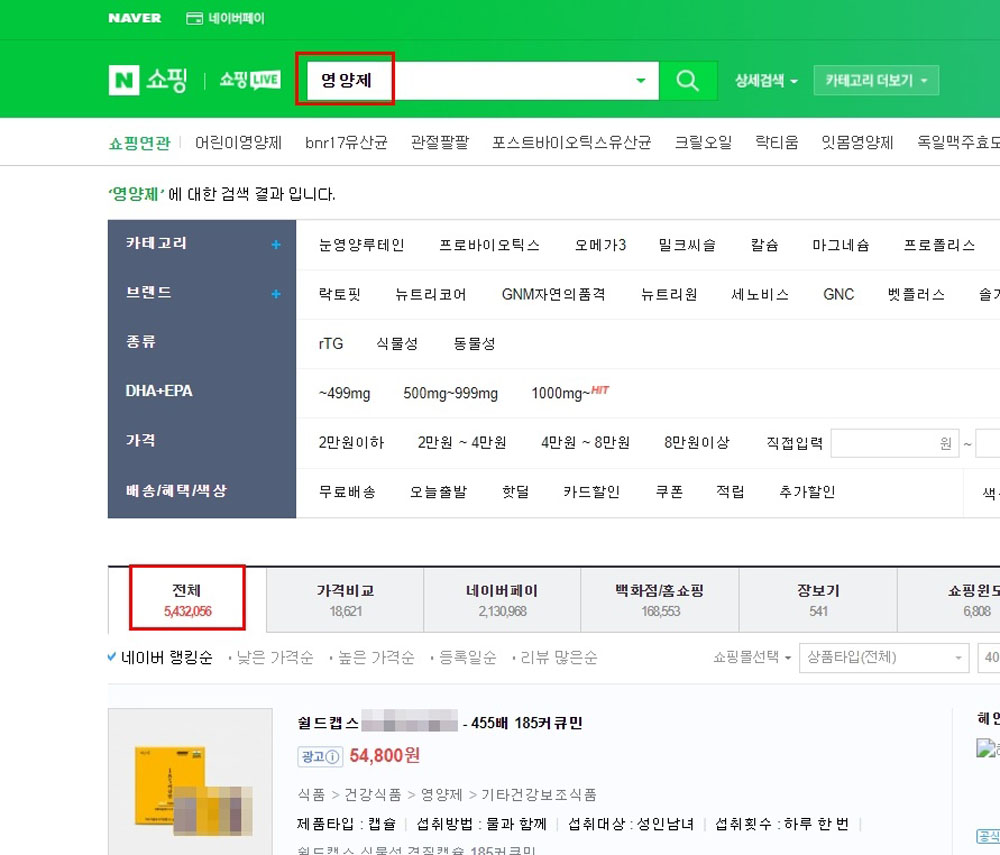The image size is (1000, 855).
Task: Sort by 높은 가격순
Action: pos(376,657)
